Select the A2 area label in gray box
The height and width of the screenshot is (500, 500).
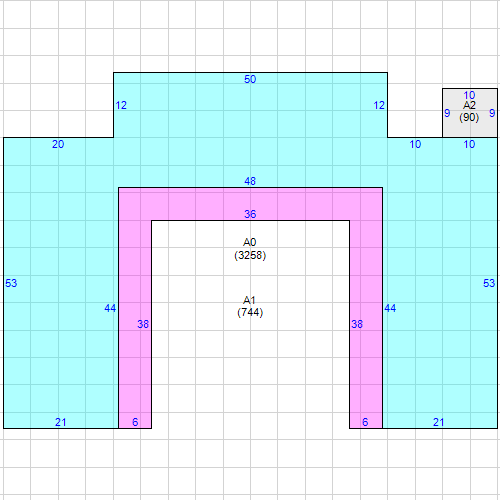[469, 105]
